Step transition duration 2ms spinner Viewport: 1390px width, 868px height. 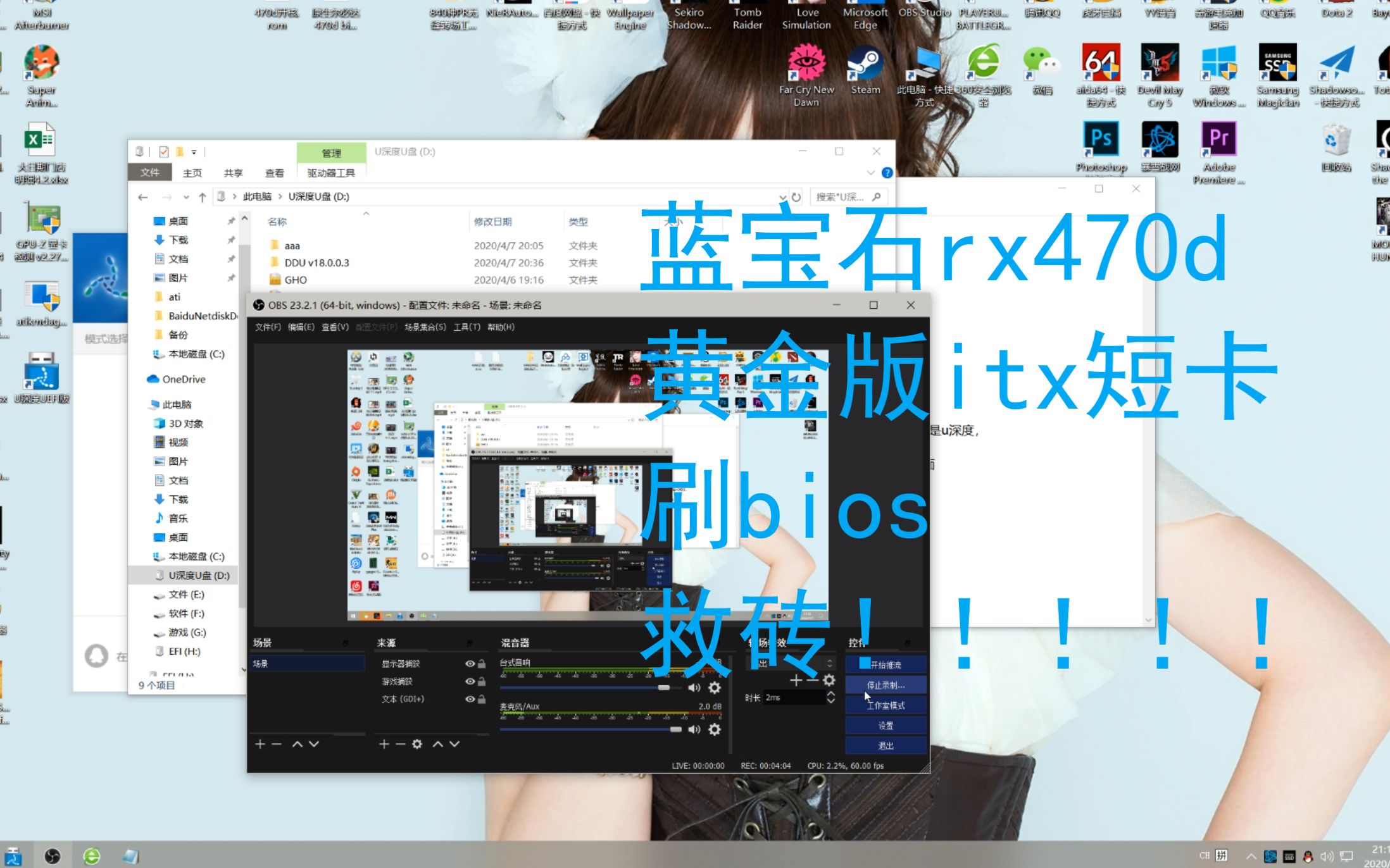(x=830, y=697)
